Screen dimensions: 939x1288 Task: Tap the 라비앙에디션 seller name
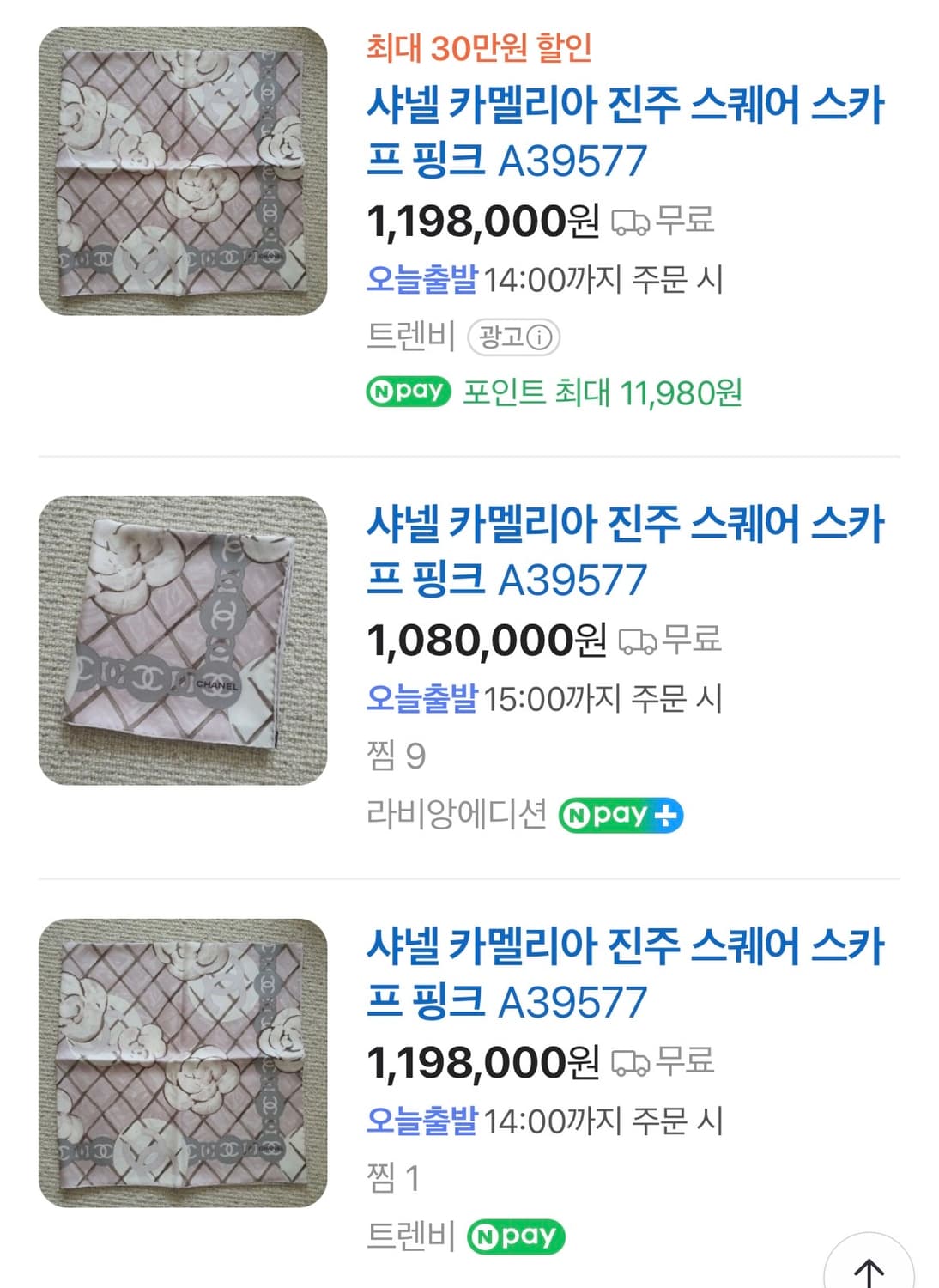[456, 814]
